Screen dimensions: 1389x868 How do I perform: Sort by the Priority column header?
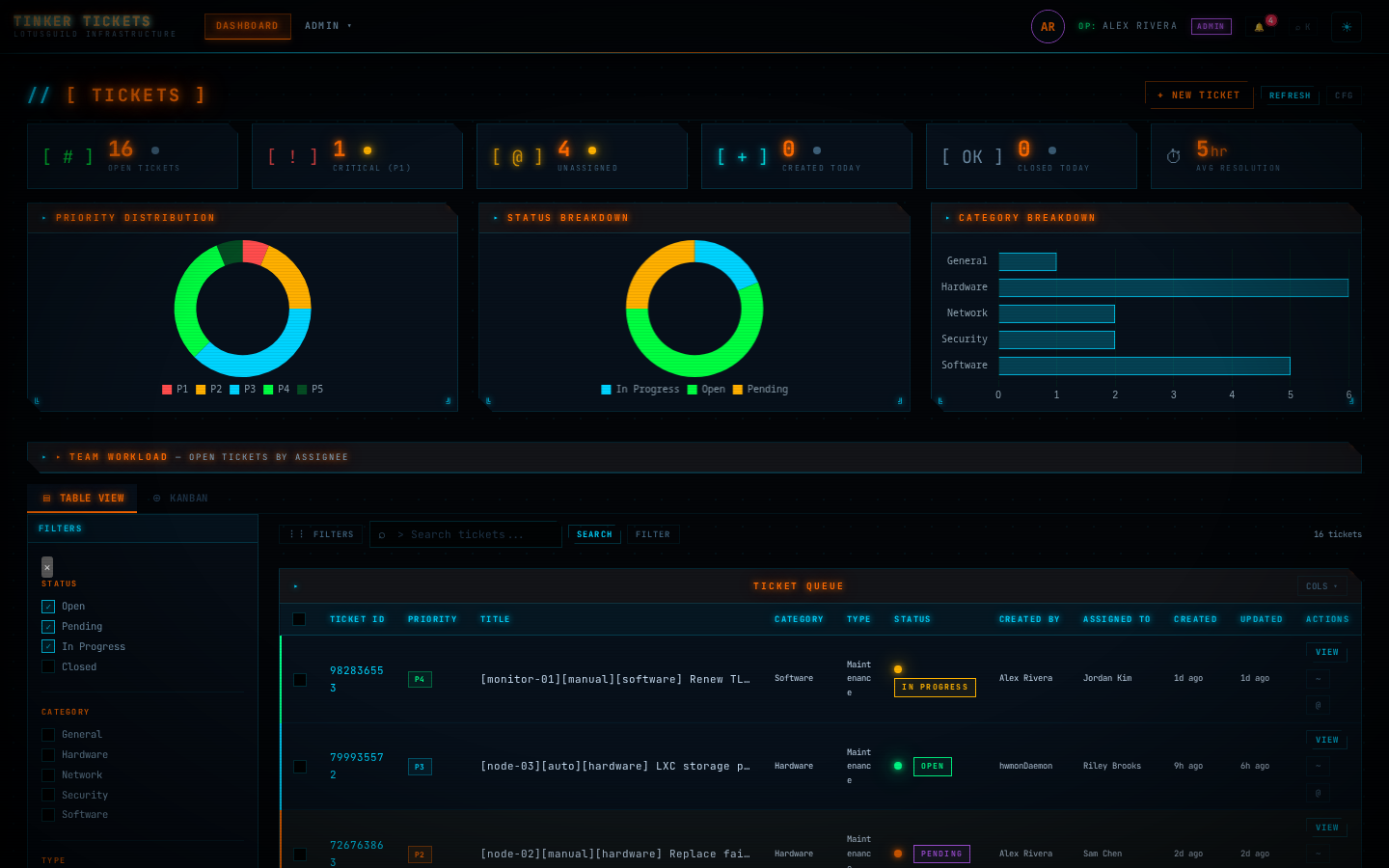(x=432, y=619)
